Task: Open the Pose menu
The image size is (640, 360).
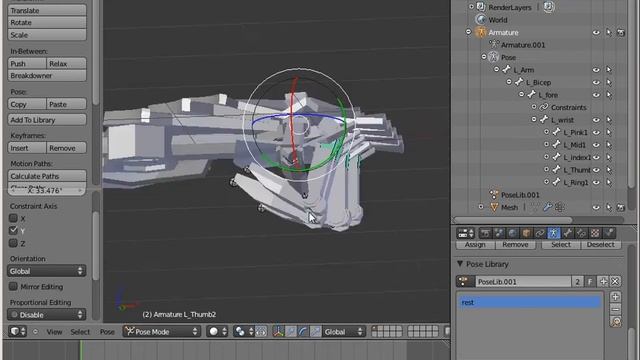Action: (107, 332)
